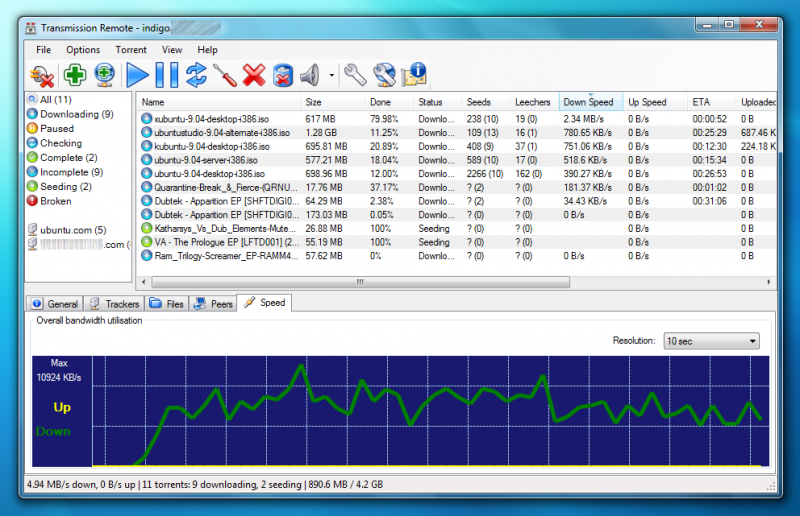Select ubuntu-9.04-server-i386.iso torrent row
Viewport: 800px width, 516px height.
(457, 160)
